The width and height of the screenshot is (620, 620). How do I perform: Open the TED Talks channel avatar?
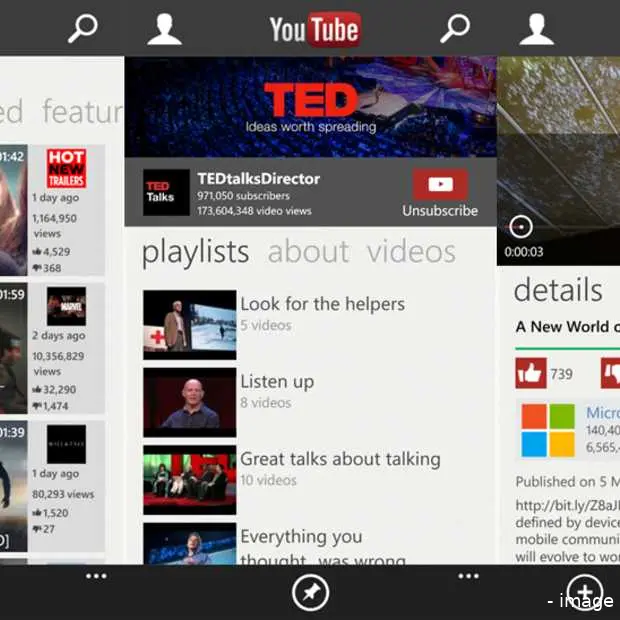[x=166, y=192]
